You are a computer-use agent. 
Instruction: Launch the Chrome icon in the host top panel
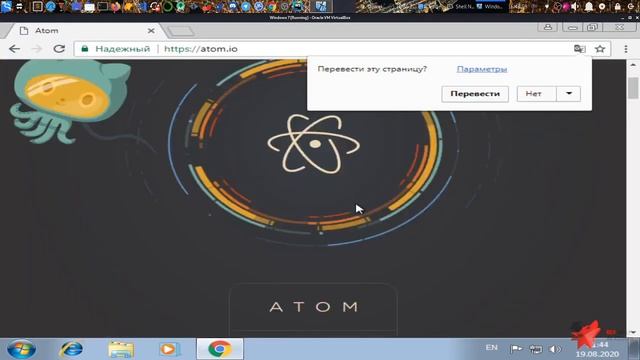tap(271, 7)
